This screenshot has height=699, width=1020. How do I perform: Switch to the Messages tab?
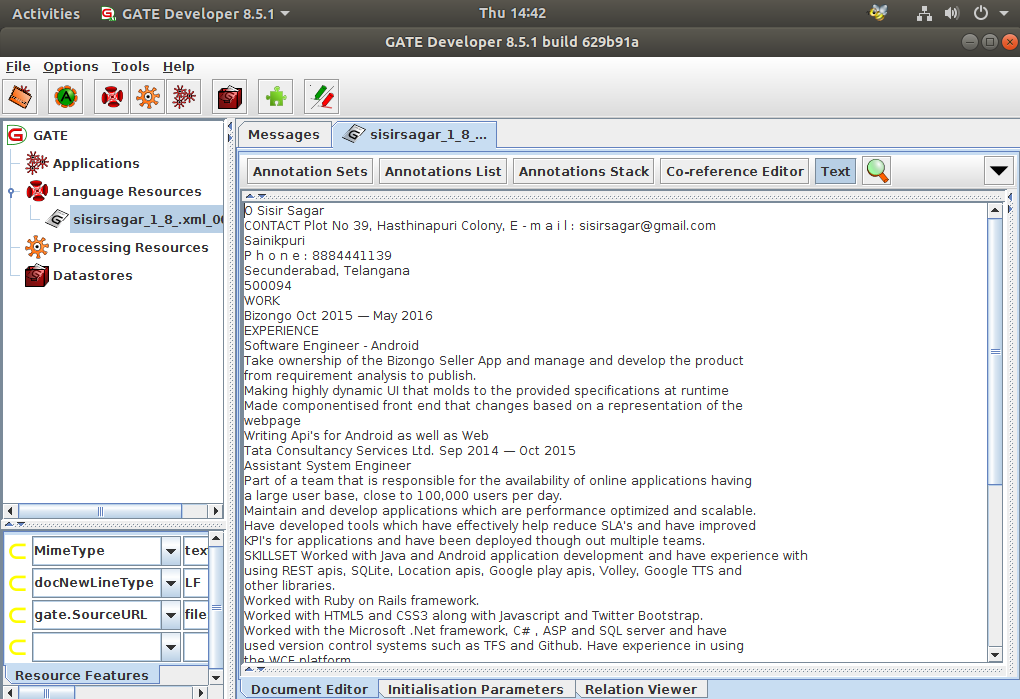283,135
